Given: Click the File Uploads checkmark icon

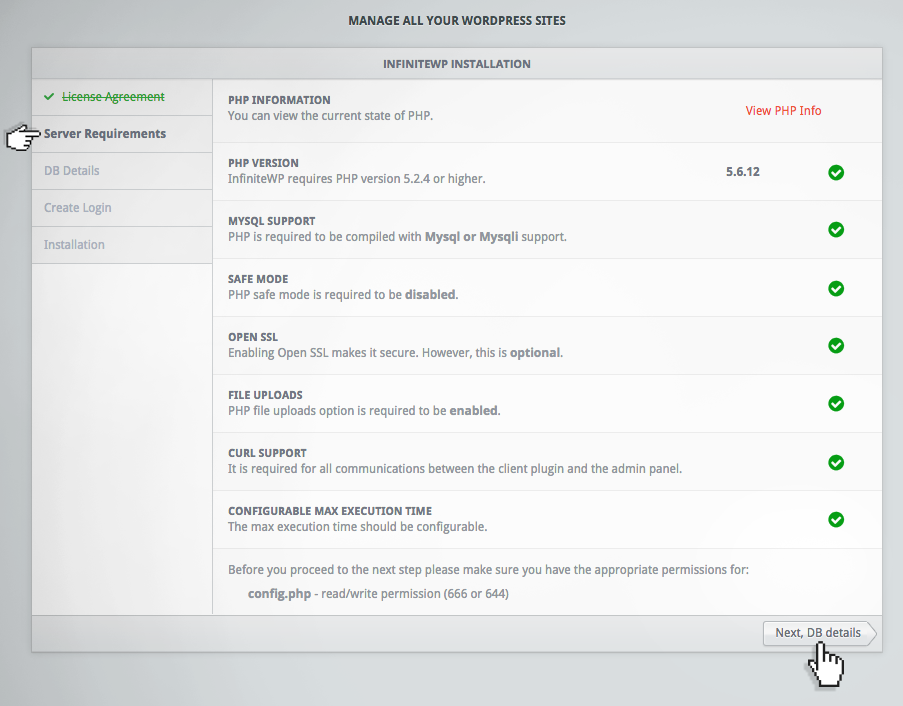Looking at the screenshot, I should click(x=836, y=404).
